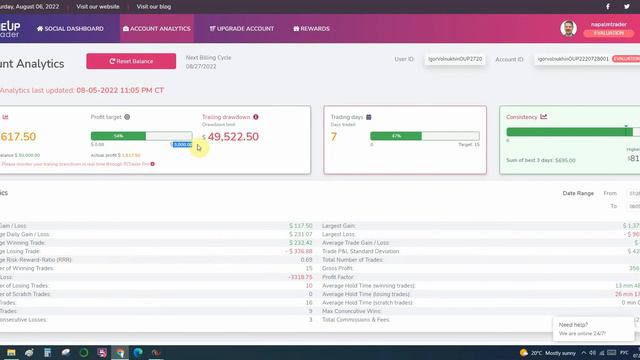Click the days traded value 7
Viewport: 640px width, 360px height.
tap(334, 137)
